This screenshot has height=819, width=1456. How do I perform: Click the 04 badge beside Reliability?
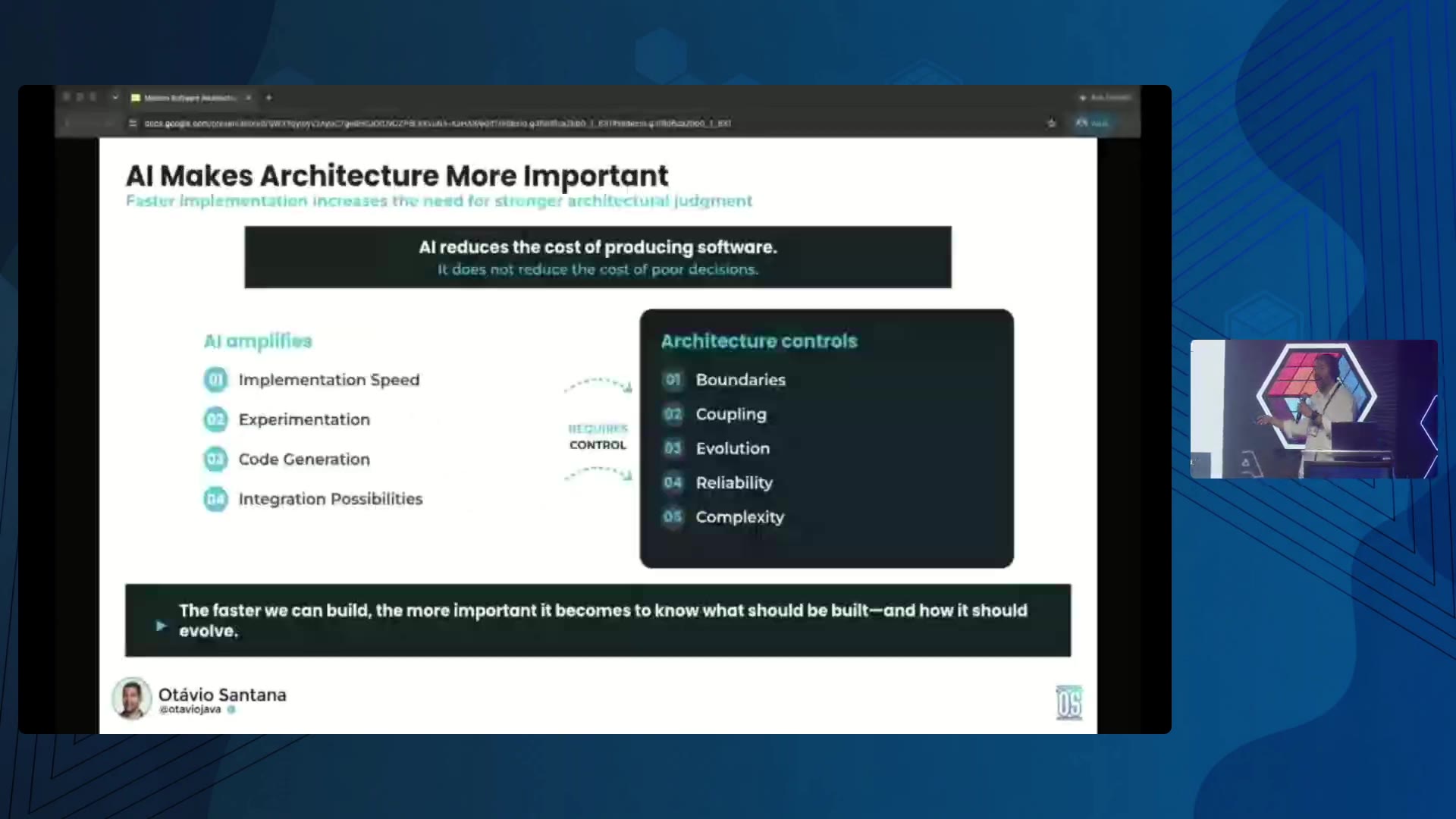[673, 482]
